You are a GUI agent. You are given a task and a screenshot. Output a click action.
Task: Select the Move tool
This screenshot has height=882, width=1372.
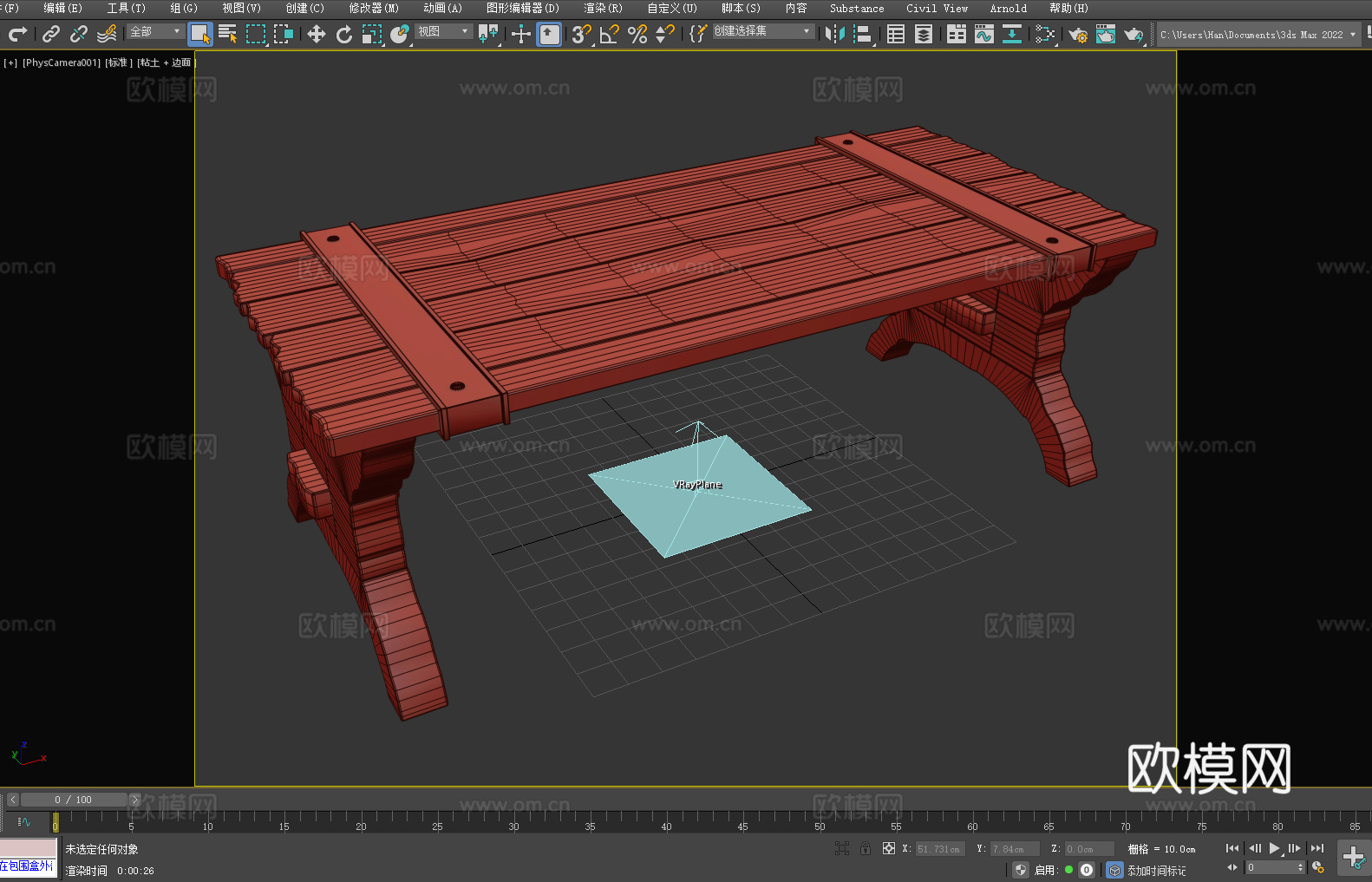pyautogui.click(x=317, y=34)
